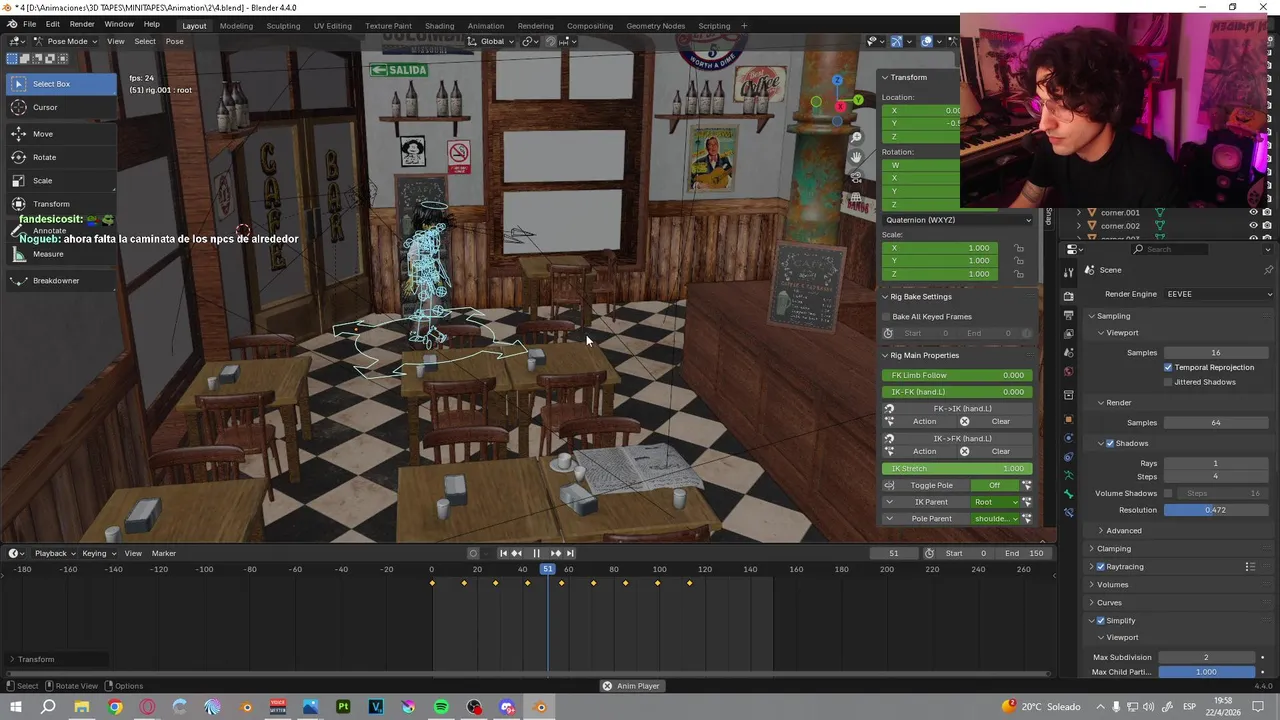Enable the Volume Shadows checkbox
The width and height of the screenshot is (1280, 720).
pos(1168,493)
